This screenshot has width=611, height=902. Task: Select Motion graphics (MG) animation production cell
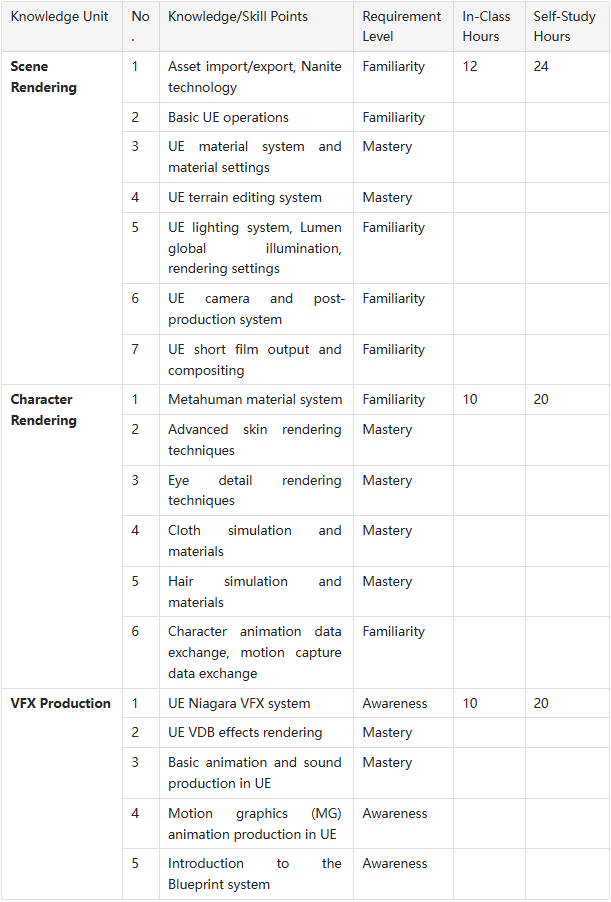[x=256, y=824]
